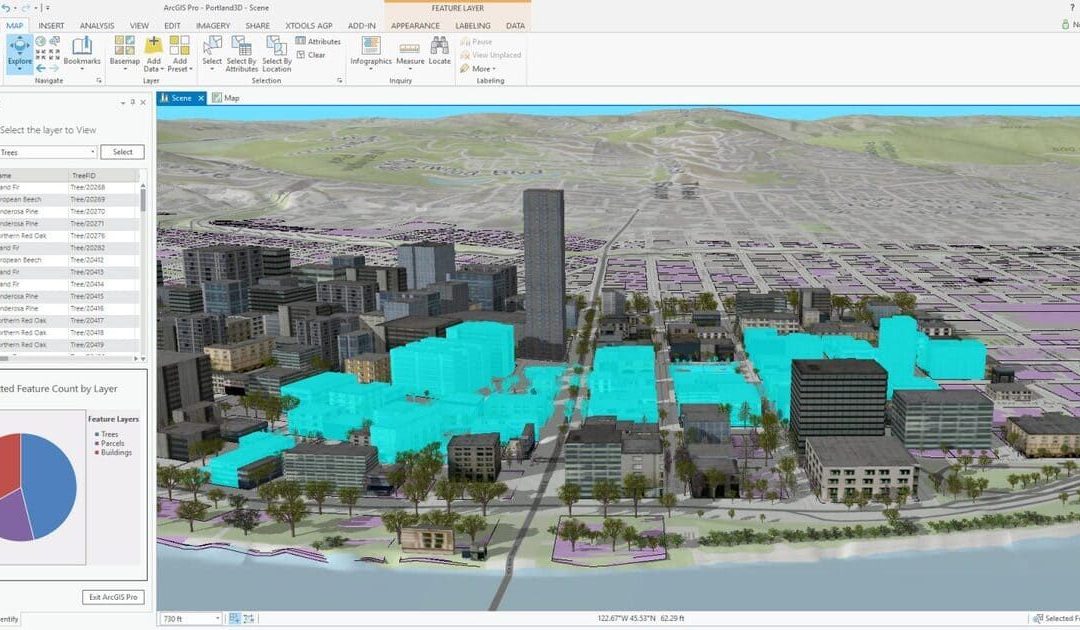The width and height of the screenshot is (1080, 630).
Task: Open the VIEW ribbon tab
Action: point(139,25)
